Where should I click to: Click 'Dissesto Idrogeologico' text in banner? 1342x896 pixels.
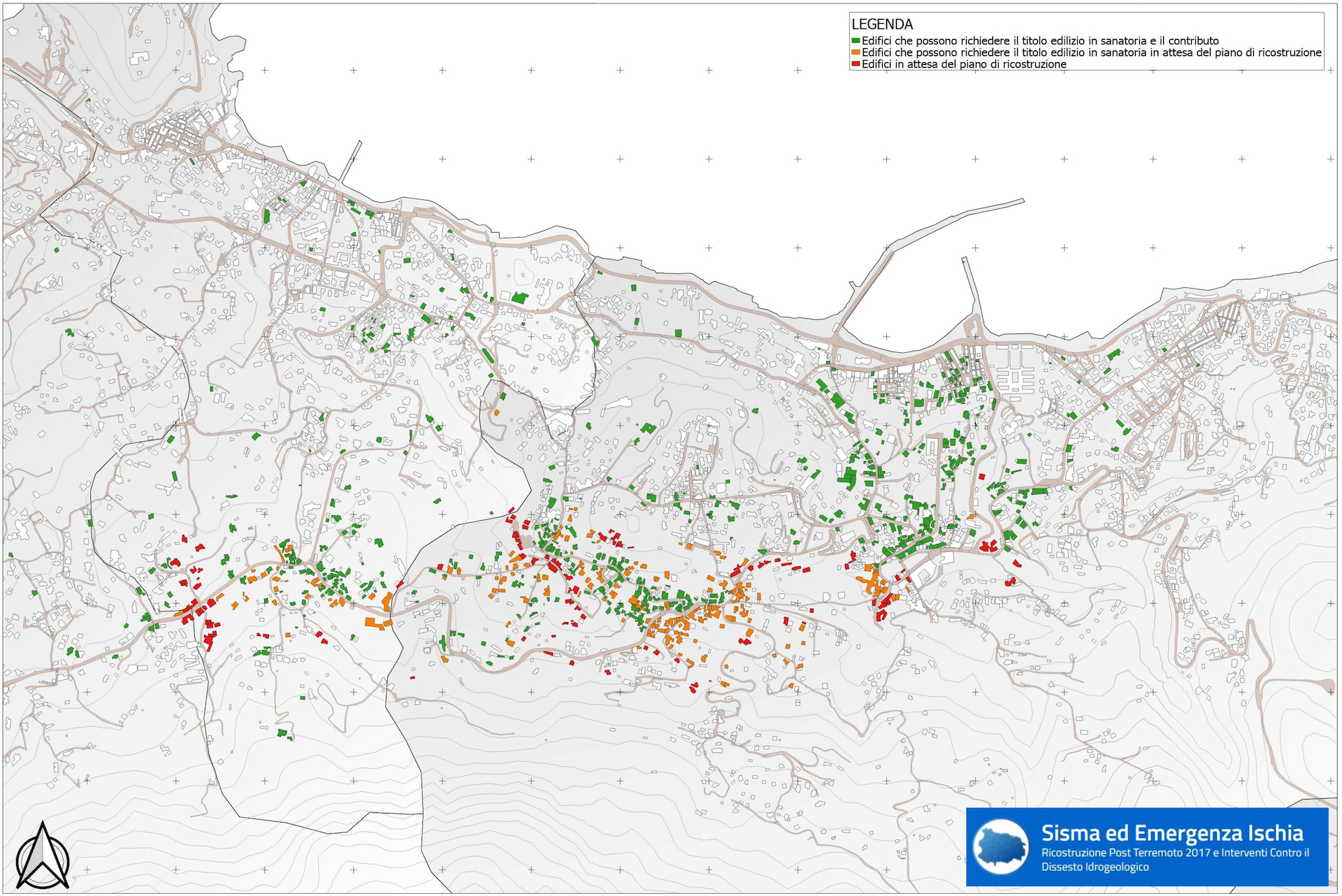point(1095,867)
